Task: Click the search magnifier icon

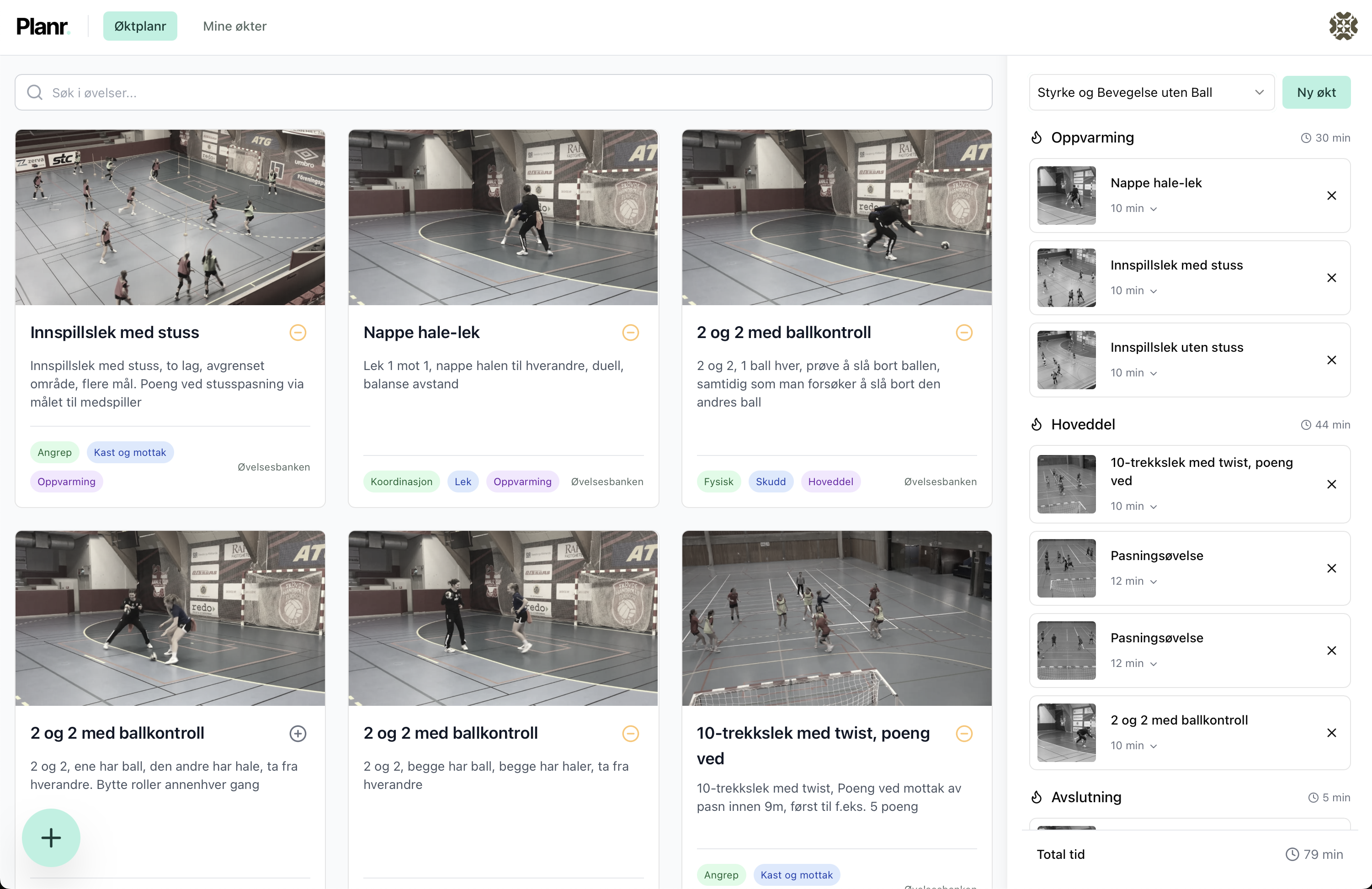Action: coord(35,92)
